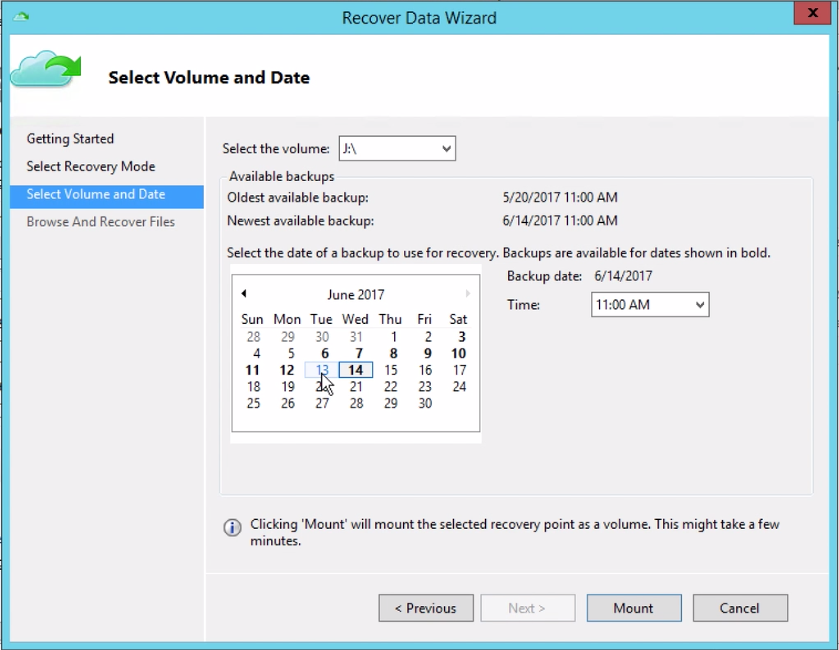Viewport: 839px width, 650px height.
Task: Go to previous month in calendar
Action: point(244,293)
